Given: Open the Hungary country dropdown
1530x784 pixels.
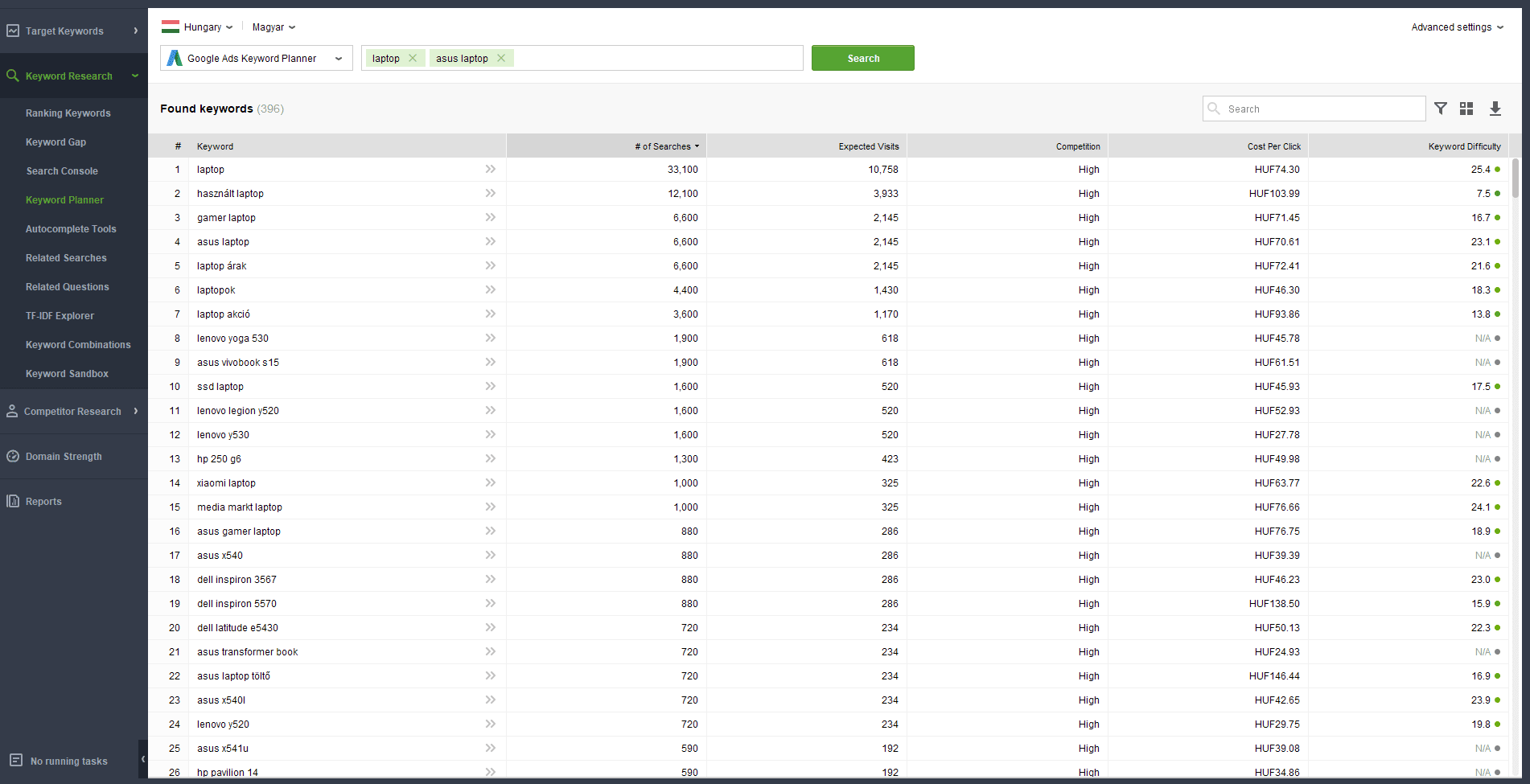Looking at the screenshot, I should click(208, 27).
